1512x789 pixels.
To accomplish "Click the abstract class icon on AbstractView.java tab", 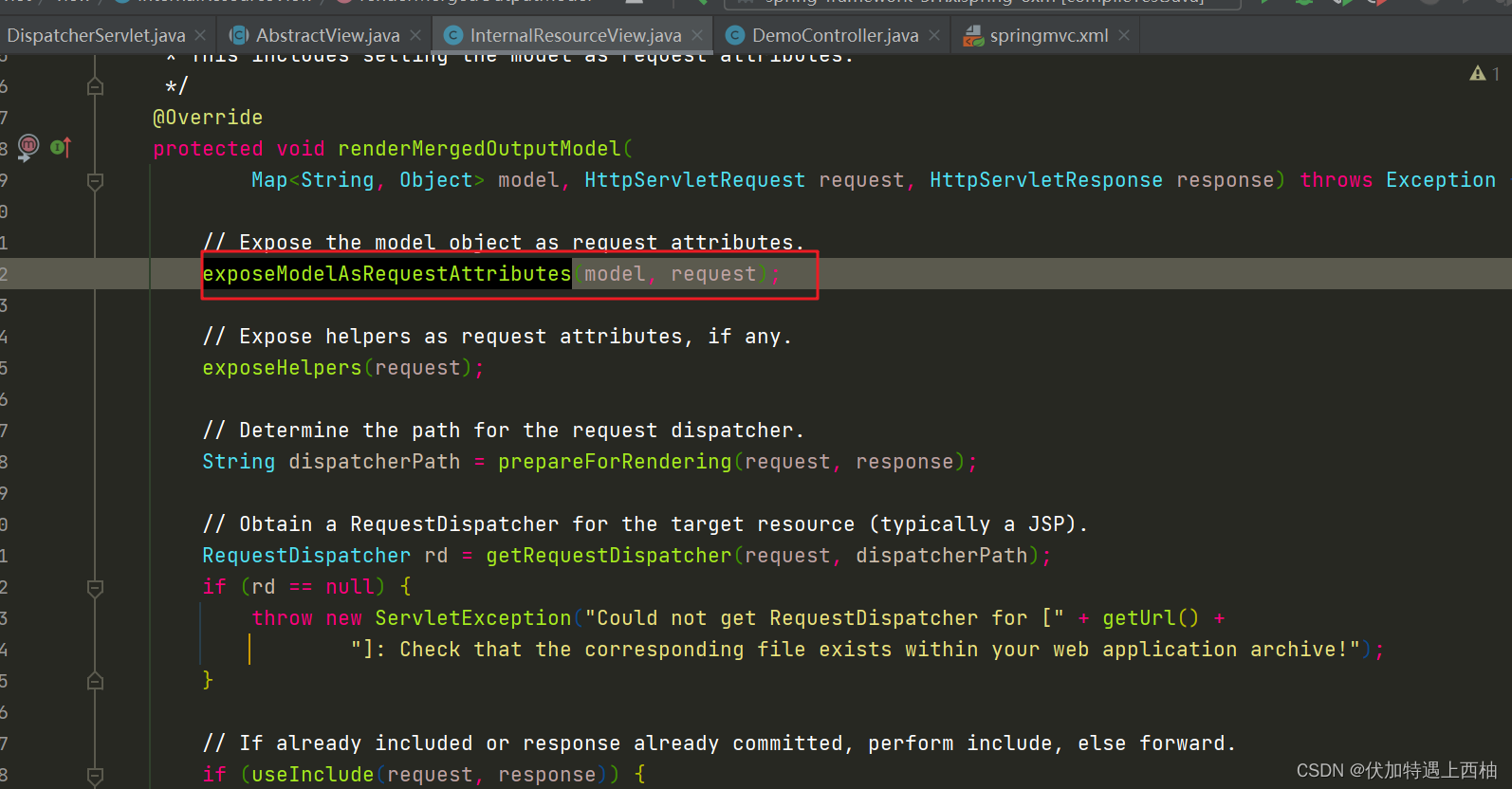I will (240, 36).
